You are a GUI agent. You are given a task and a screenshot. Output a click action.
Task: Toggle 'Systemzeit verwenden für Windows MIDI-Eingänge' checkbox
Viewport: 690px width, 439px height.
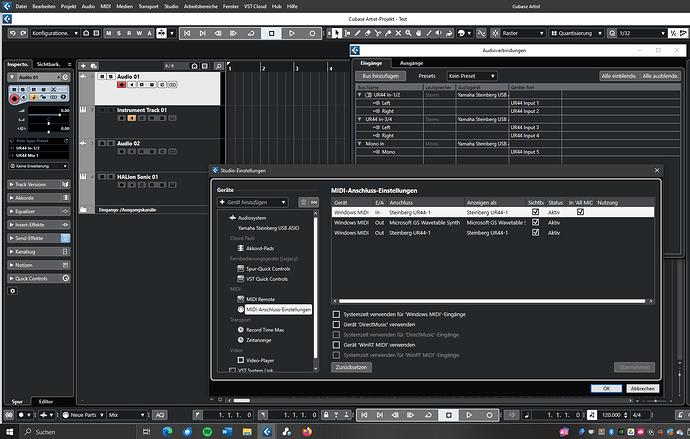point(336,313)
